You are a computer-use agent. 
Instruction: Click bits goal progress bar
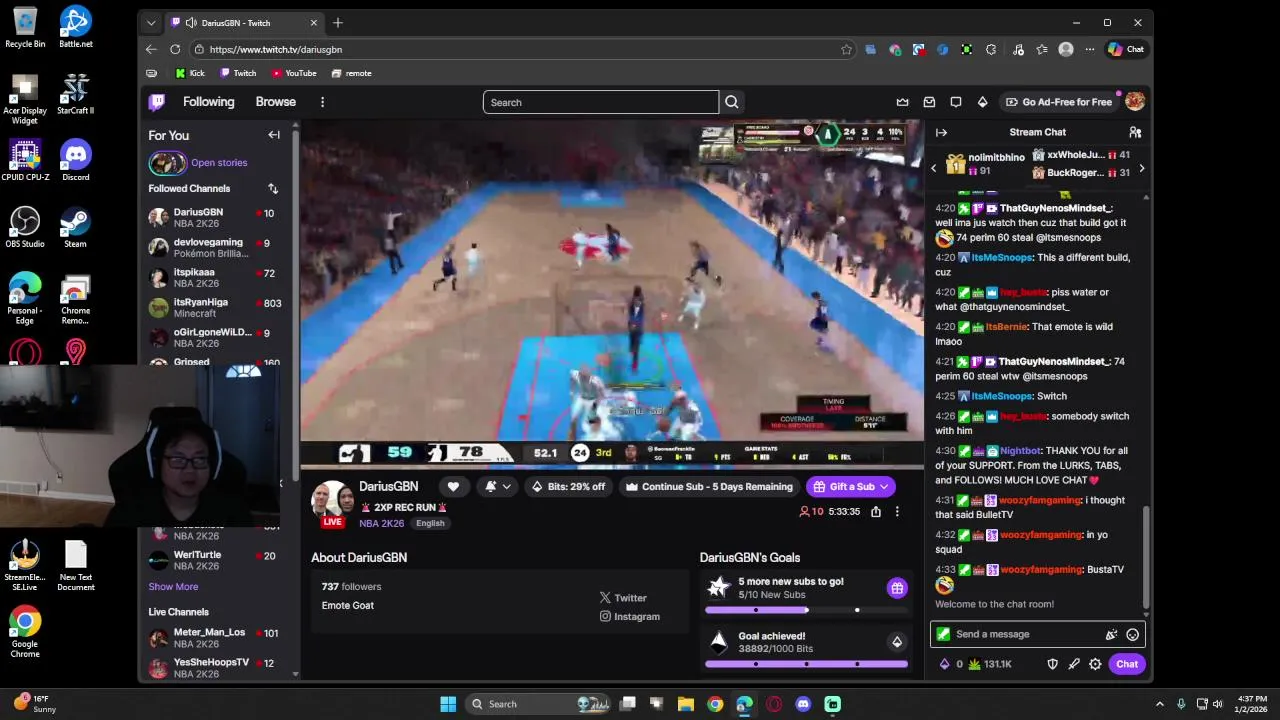tap(806, 663)
